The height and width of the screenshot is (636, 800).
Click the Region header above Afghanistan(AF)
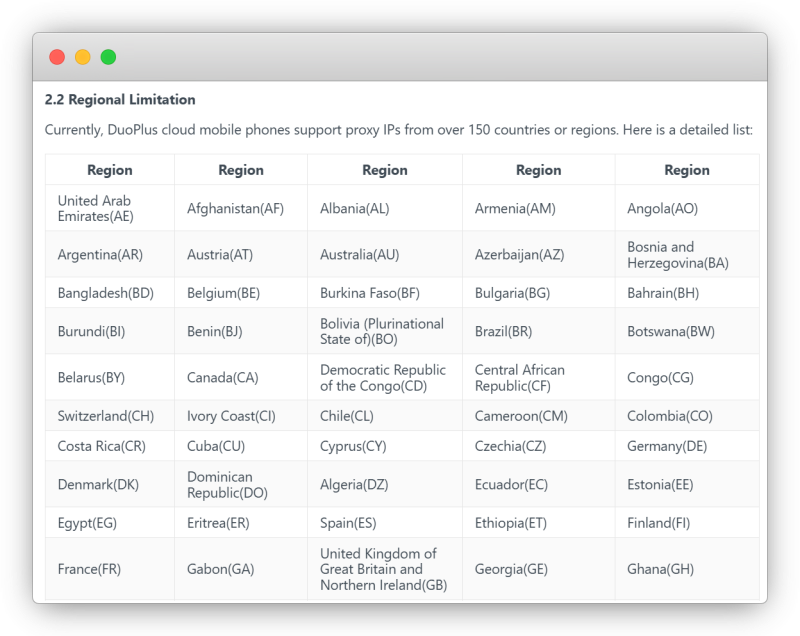[240, 170]
